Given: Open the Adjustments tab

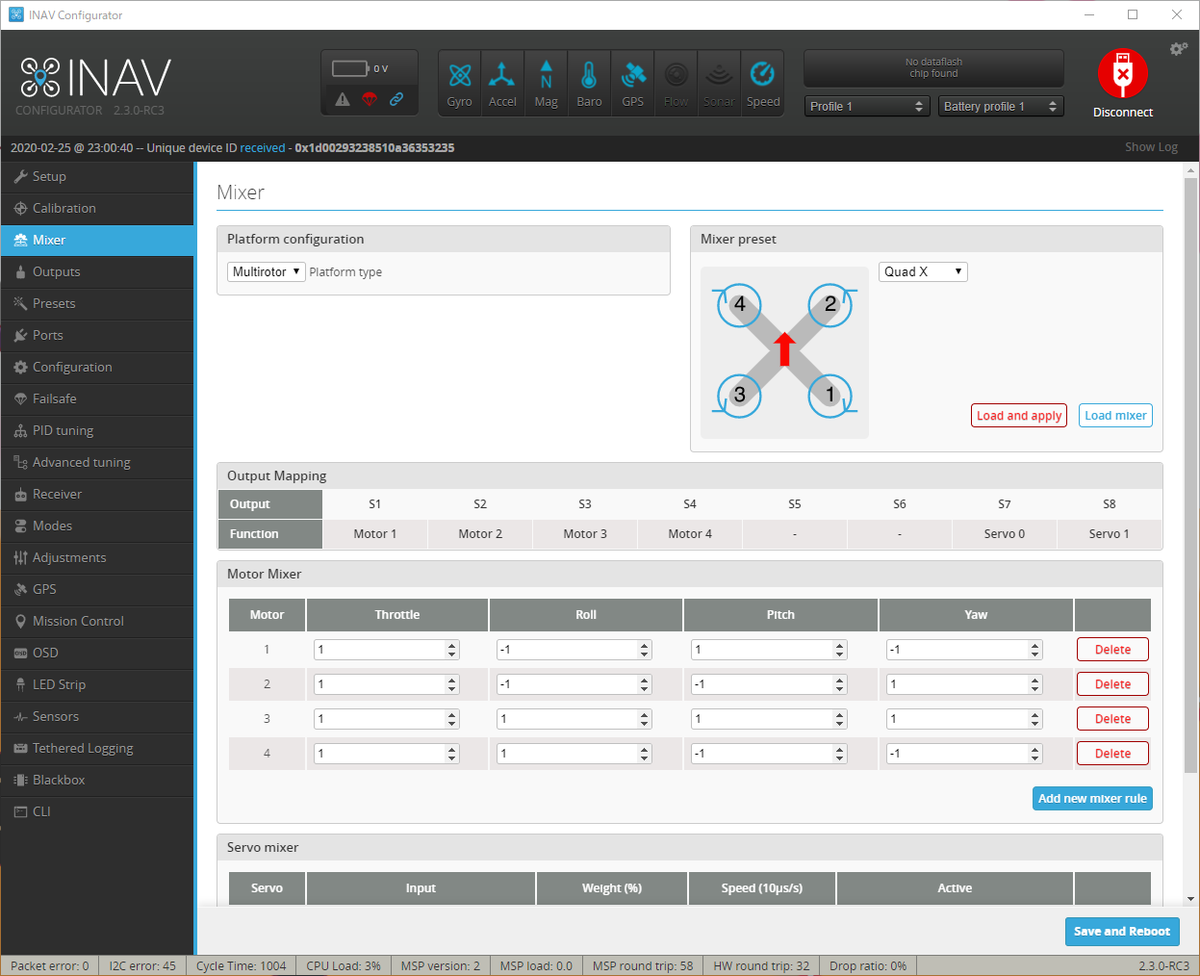Looking at the screenshot, I should point(97,557).
